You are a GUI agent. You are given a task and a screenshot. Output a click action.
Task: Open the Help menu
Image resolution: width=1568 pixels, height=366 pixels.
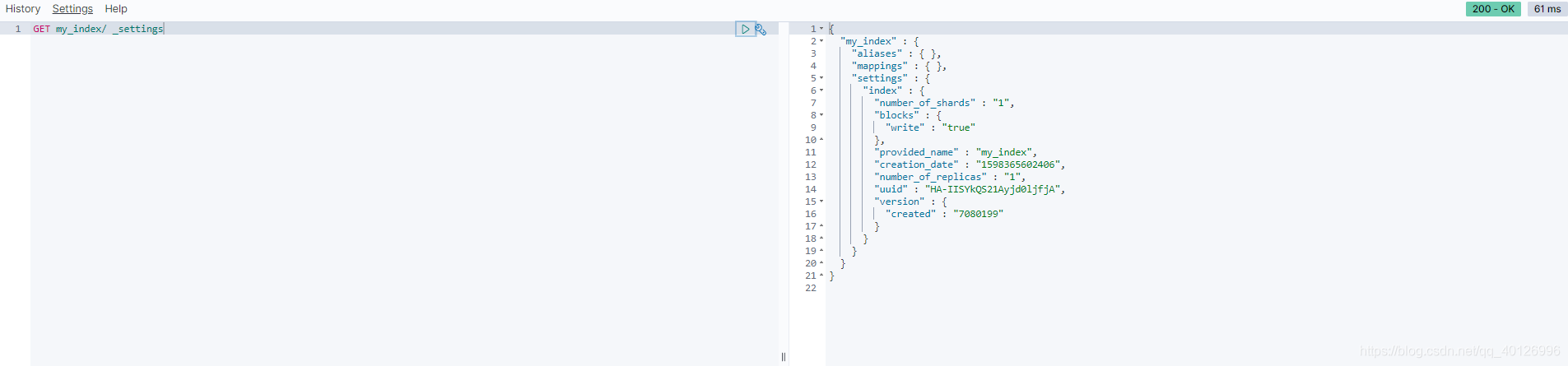tap(116, 9)
